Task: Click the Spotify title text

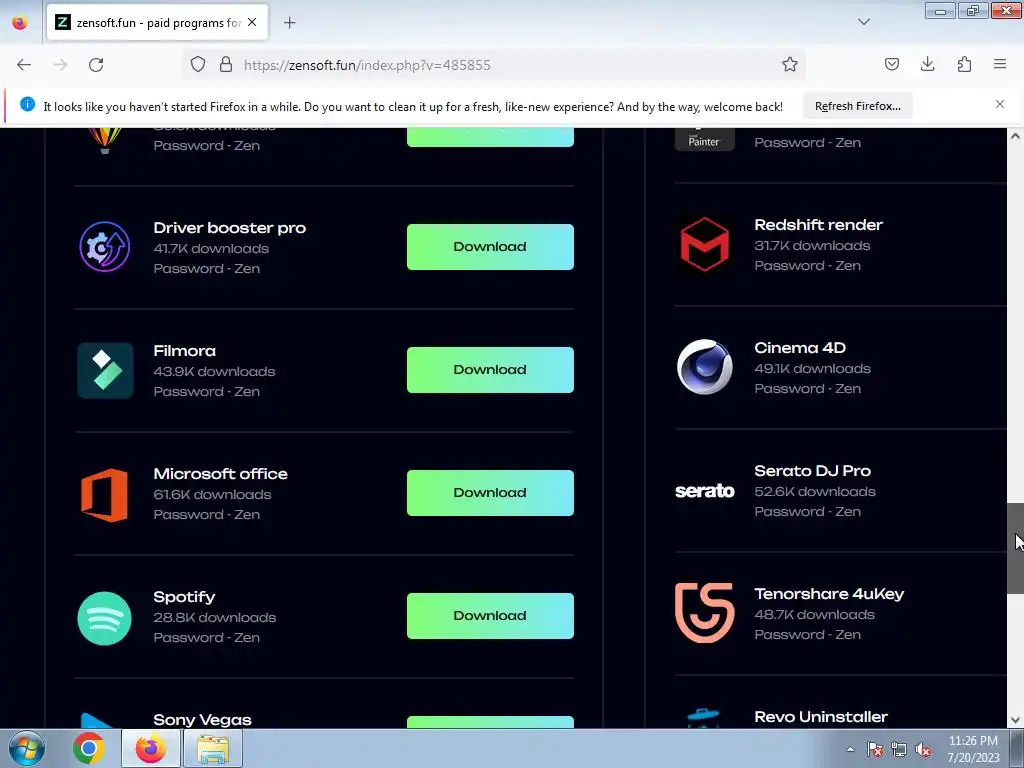Action: click(x=184, y=597)
